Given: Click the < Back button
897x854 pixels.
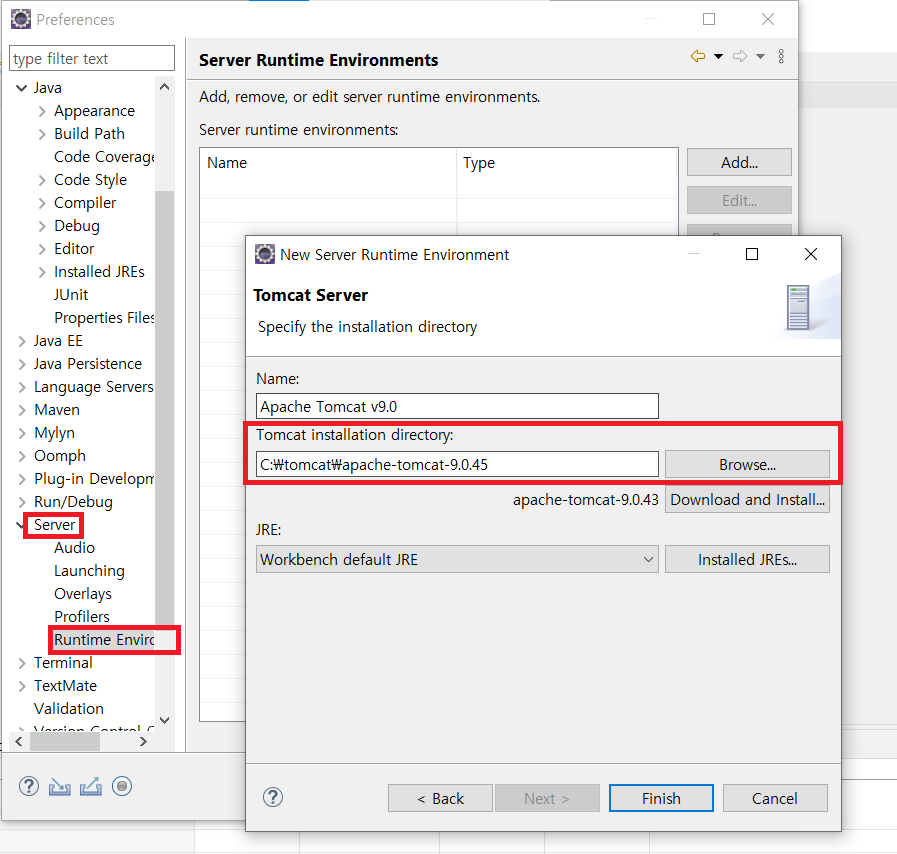Looking at the screenshot, I should (440, 798).
